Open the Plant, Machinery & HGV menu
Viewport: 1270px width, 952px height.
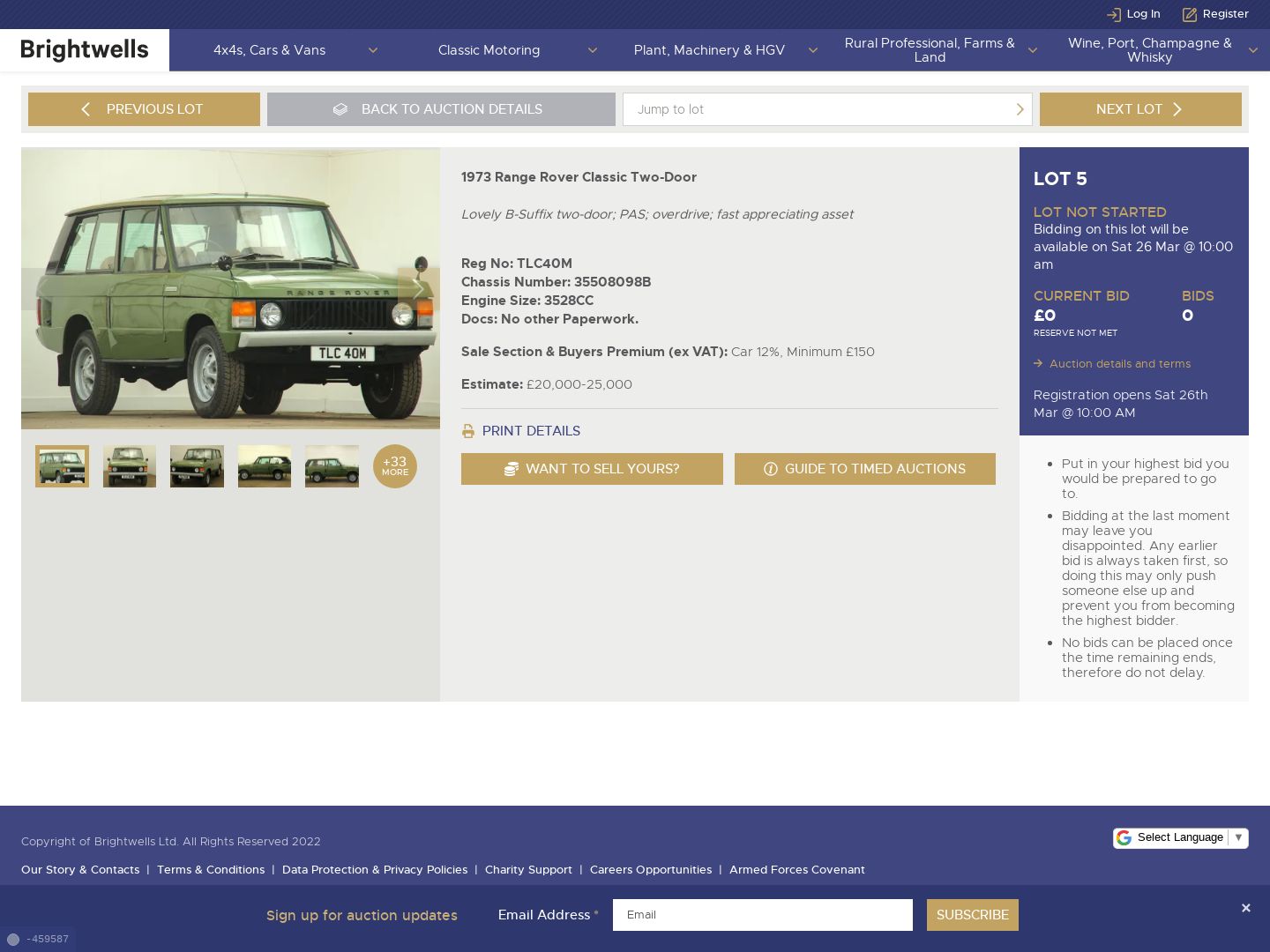pos(719,50)
